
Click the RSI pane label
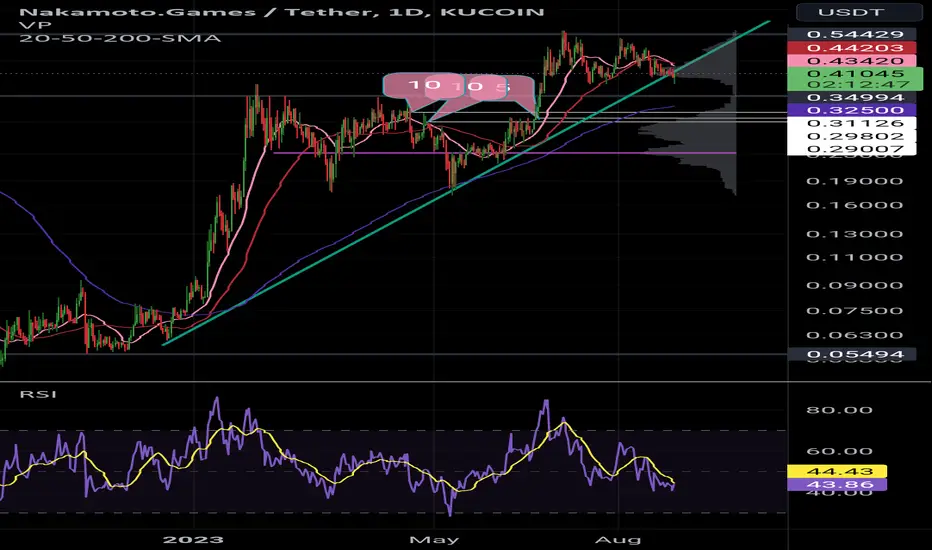[x=37, y=394]
